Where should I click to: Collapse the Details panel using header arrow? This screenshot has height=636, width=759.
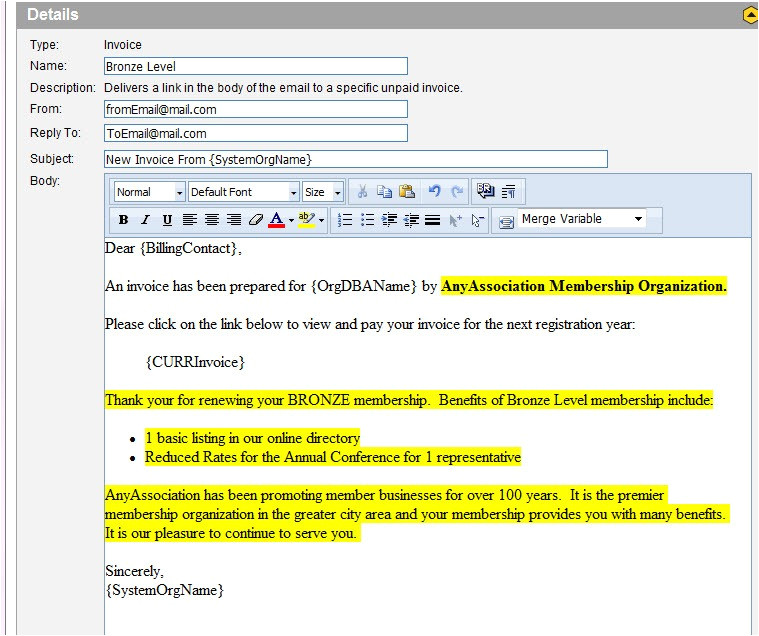750,15
